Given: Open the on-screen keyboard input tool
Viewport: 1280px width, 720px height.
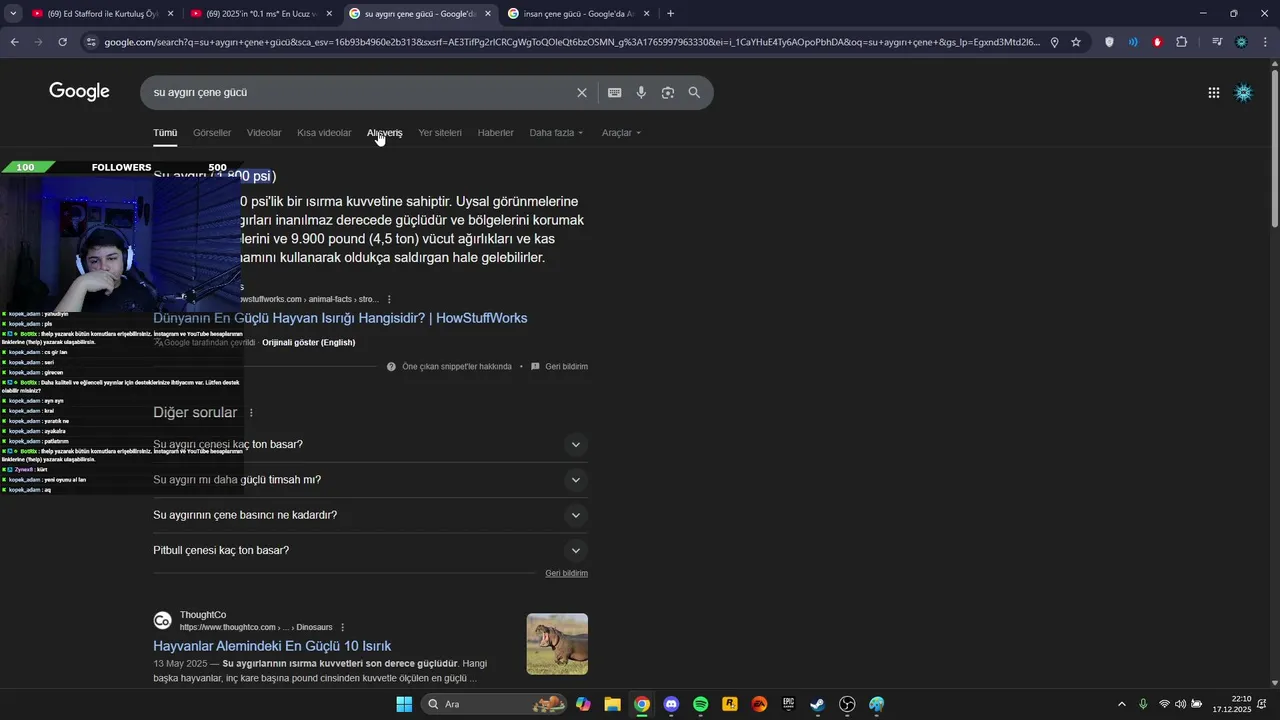Looking at the screenshot, I should click(615, 92).
